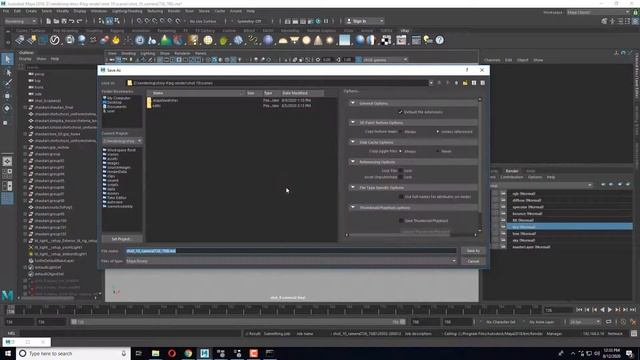640x360 pixels.
Task: Select Always radio for Copy jiggle files
Action: (400, 151)
